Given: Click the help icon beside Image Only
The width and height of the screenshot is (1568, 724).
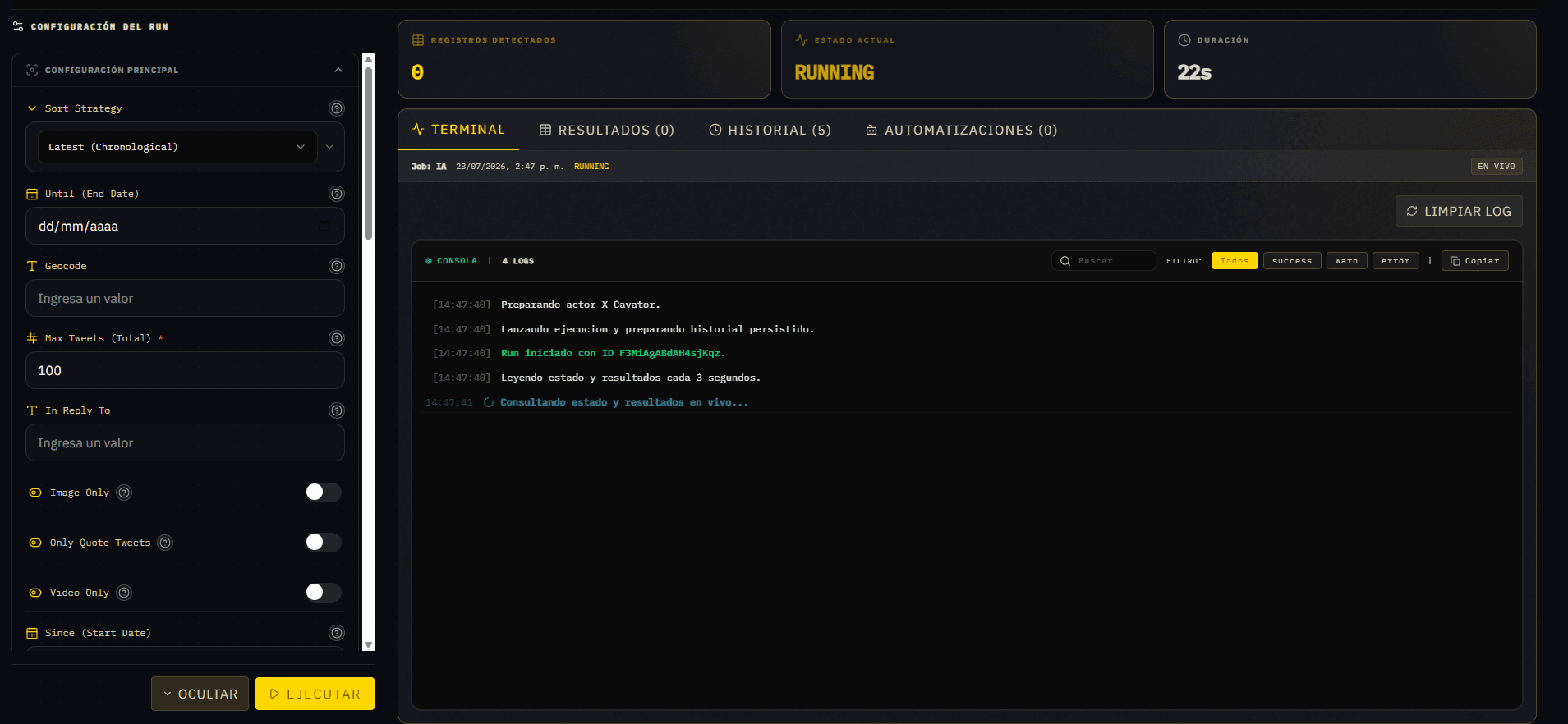Looking at the screenshot, I should point(124,493).
